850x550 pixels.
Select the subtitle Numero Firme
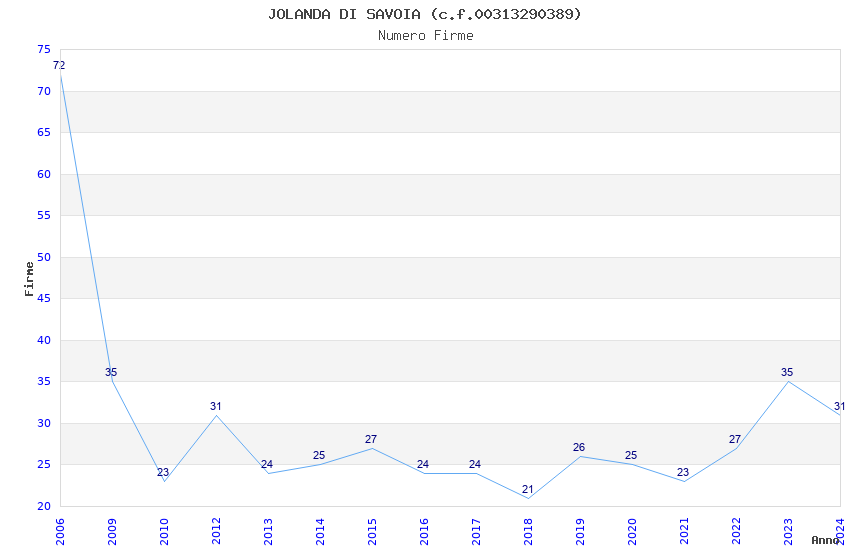[x=426, y=36]
